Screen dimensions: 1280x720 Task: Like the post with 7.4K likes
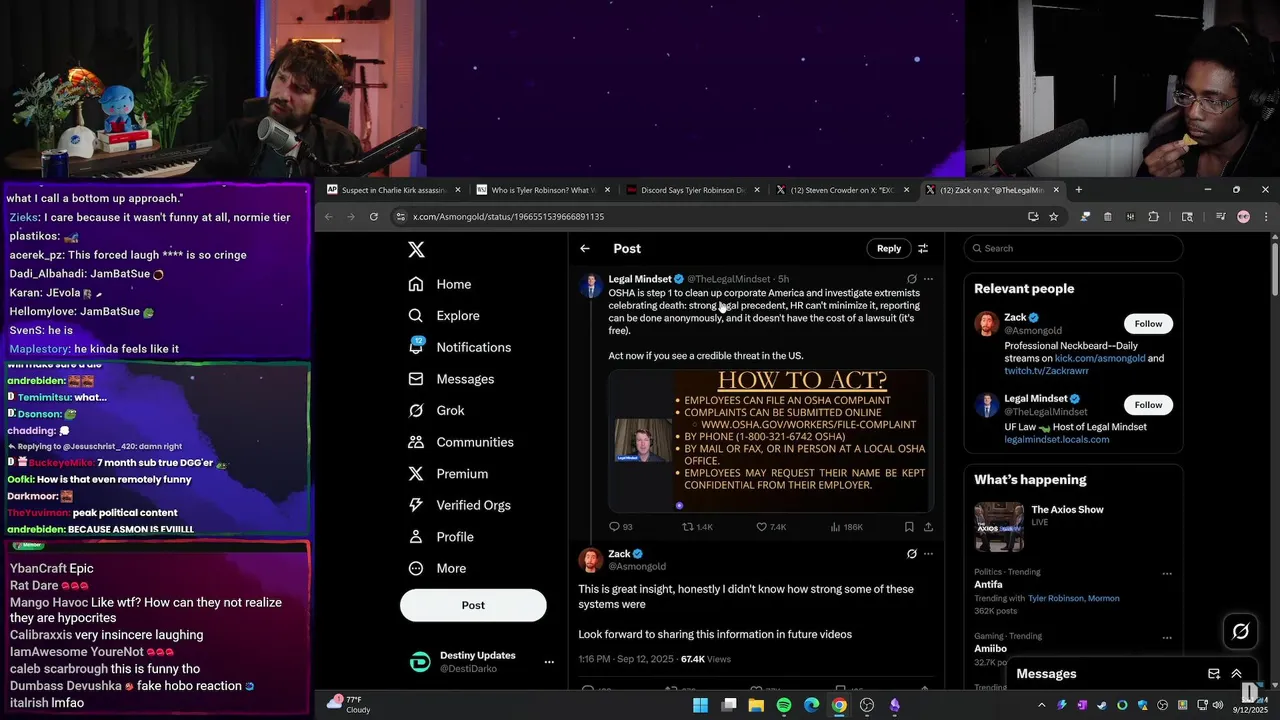point(761,527)
